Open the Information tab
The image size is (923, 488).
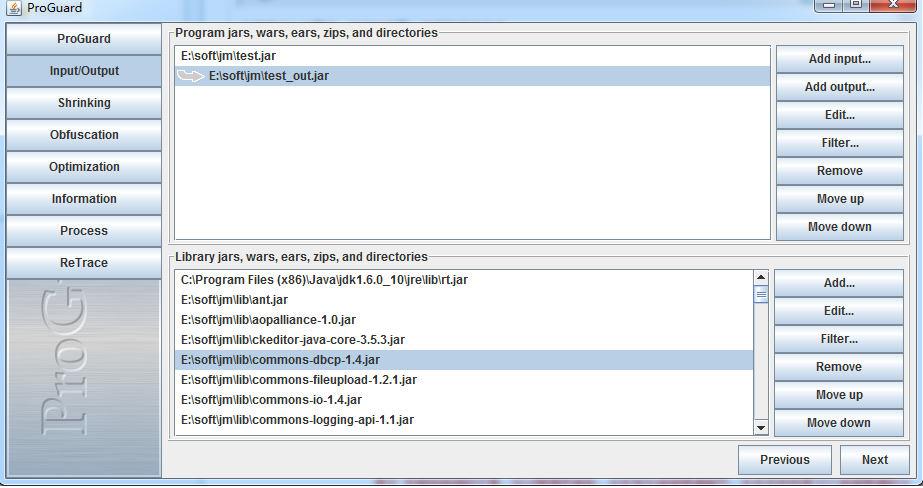click(x=84, y=199)
